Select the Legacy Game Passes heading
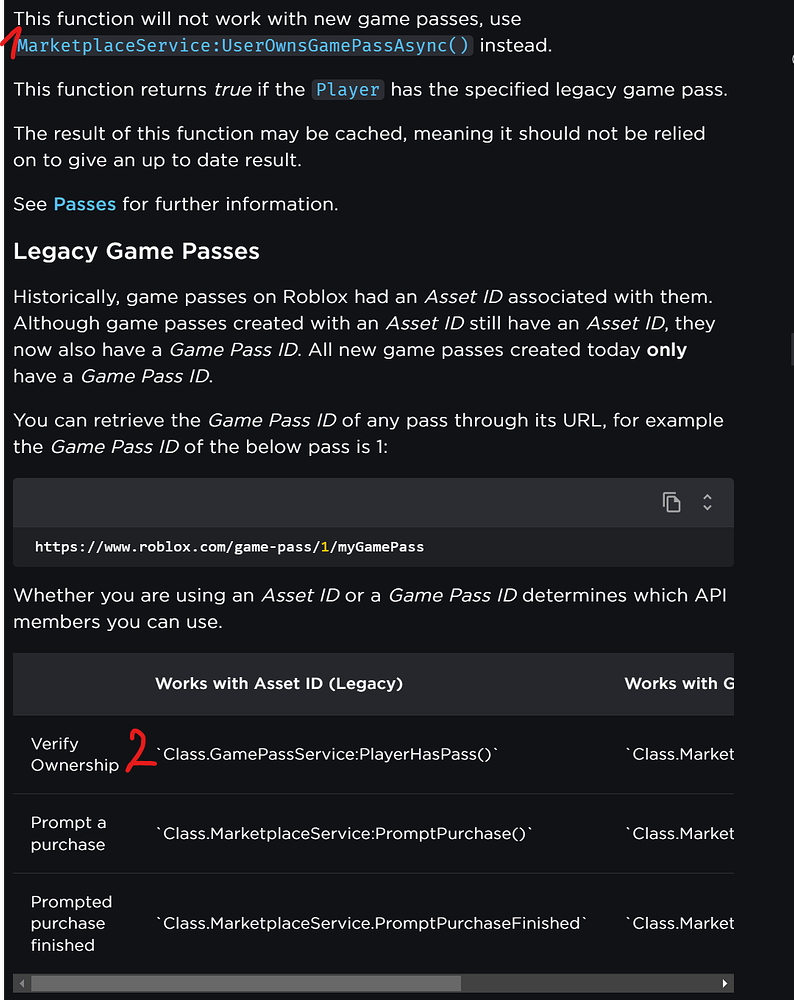794x1000 pixels. point(136,251)
